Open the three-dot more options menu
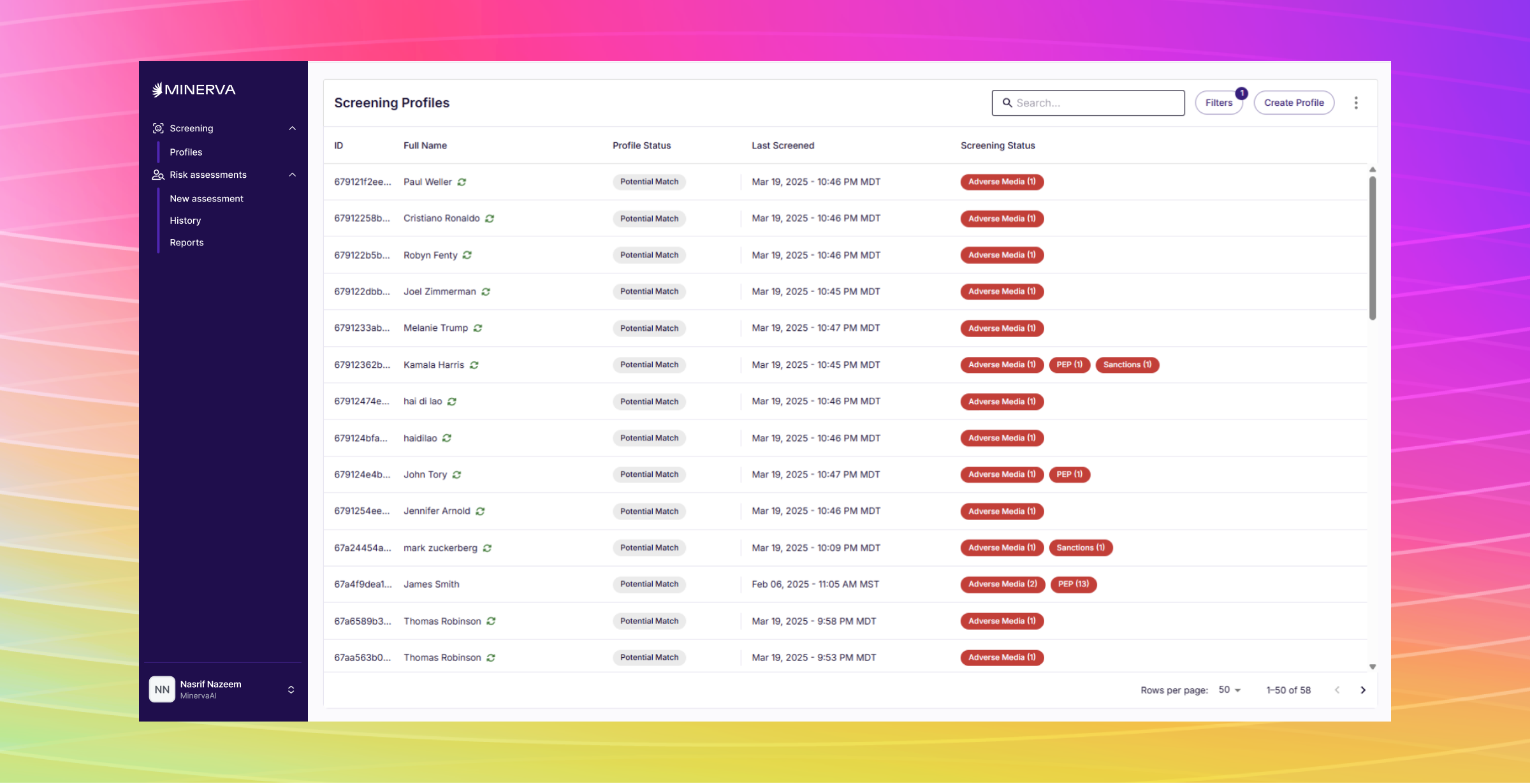Screen dimensions: 1530x784 coord(1356,103)
